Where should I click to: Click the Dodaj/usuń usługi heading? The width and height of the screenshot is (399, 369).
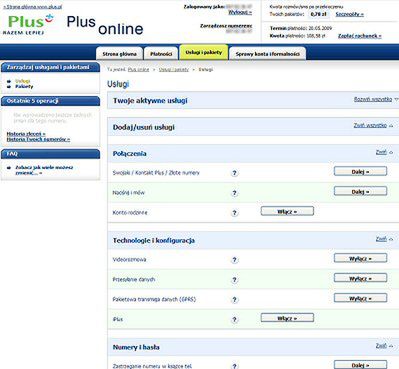tap(144, 127)
